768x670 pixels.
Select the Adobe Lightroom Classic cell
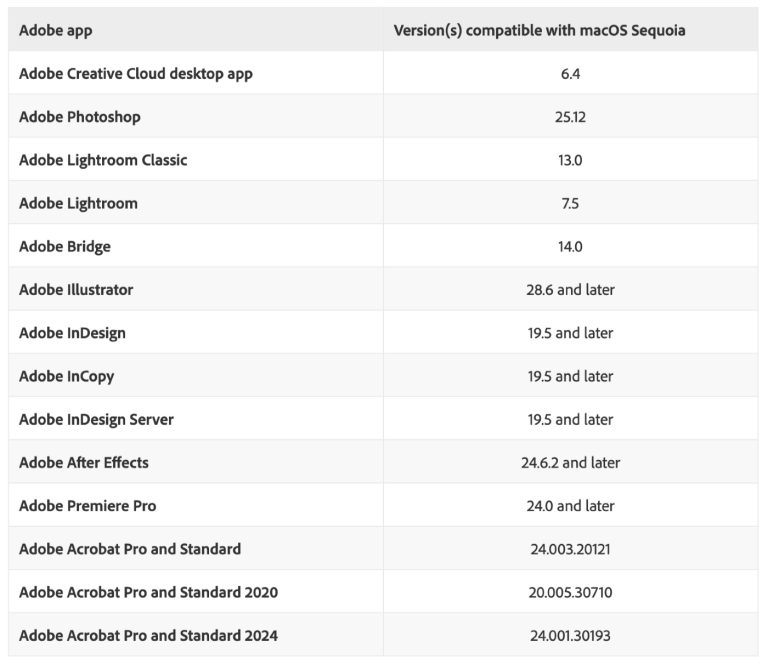[x=103, y=160]
